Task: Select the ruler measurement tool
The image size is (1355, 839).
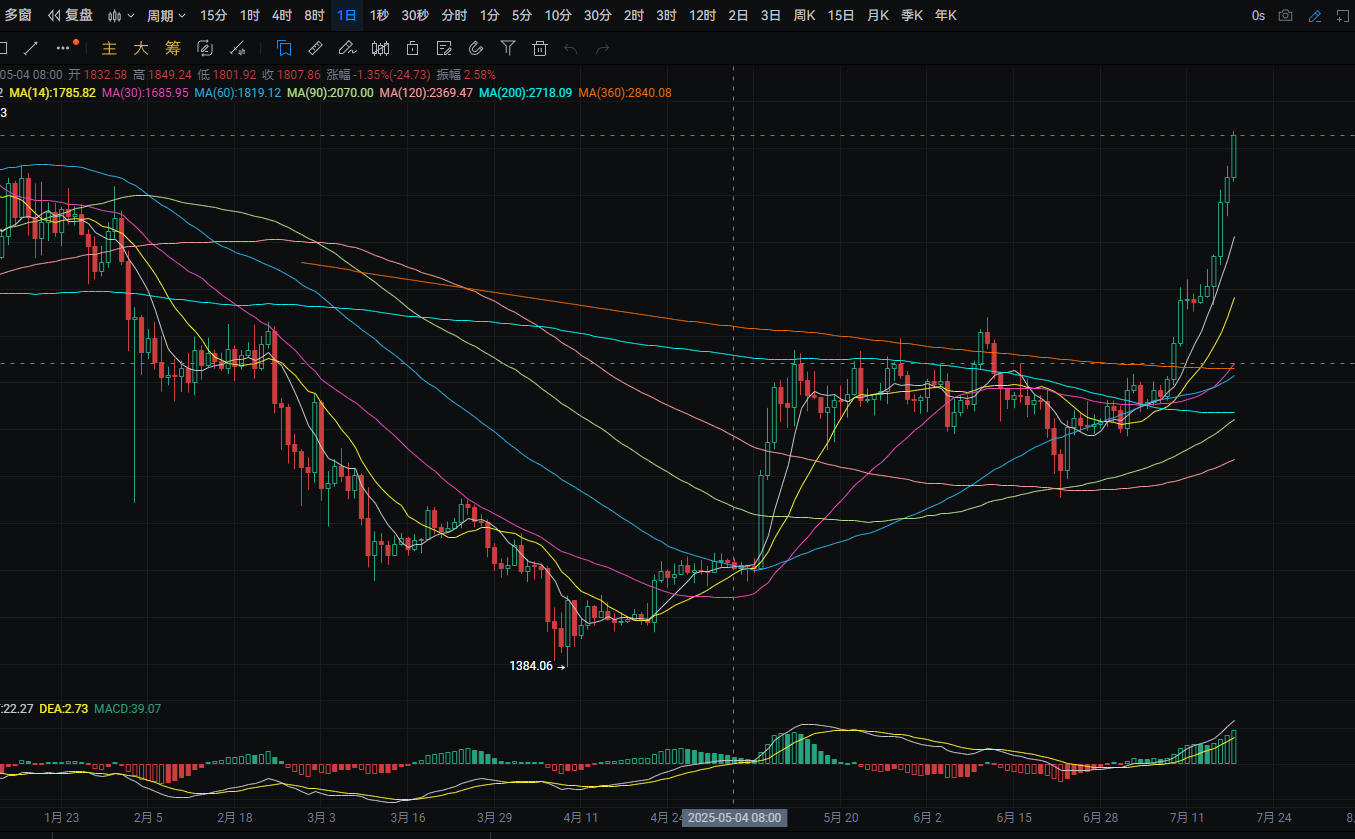Action: coord(315,48)
